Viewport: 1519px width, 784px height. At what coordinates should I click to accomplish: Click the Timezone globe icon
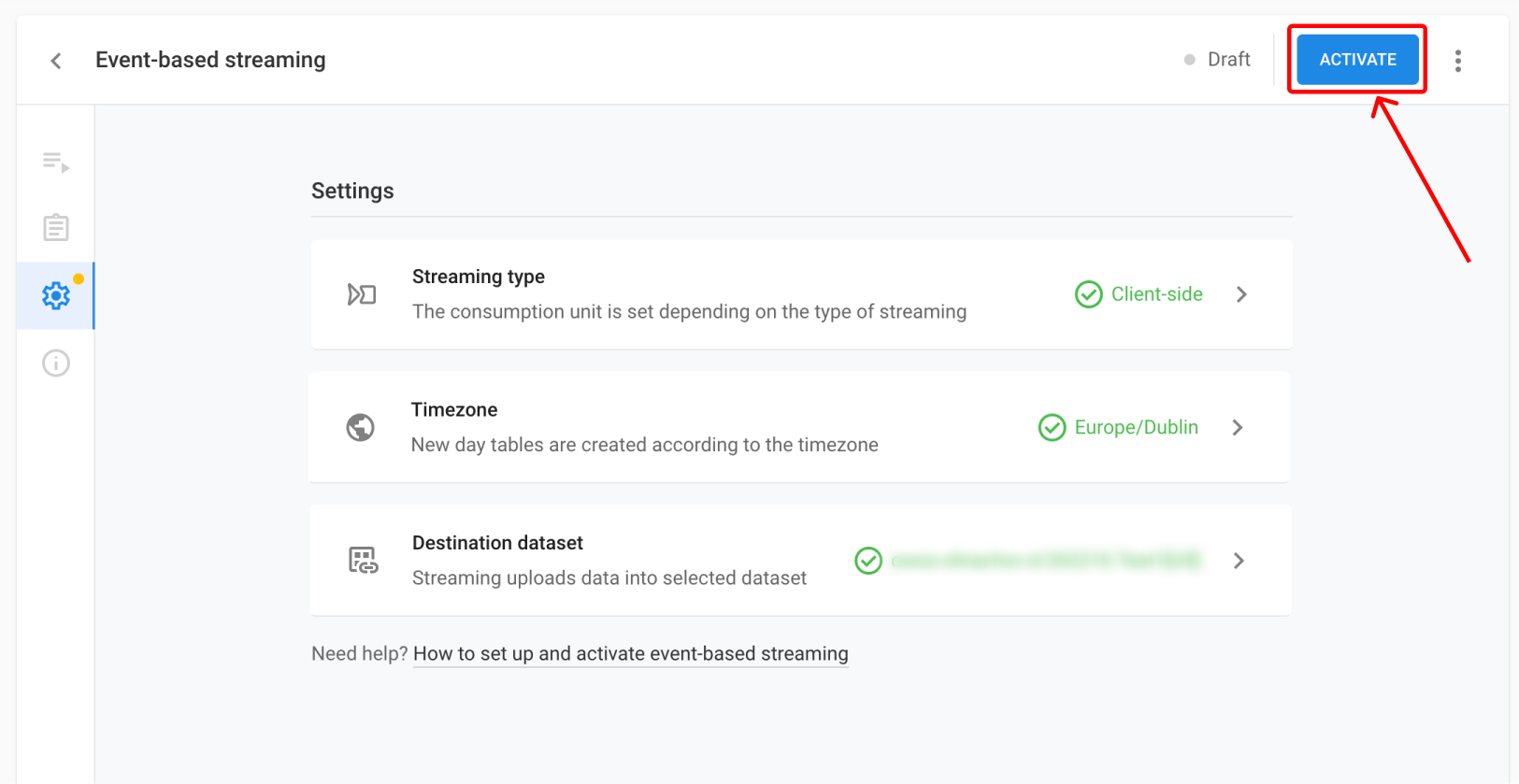point(360,427)
